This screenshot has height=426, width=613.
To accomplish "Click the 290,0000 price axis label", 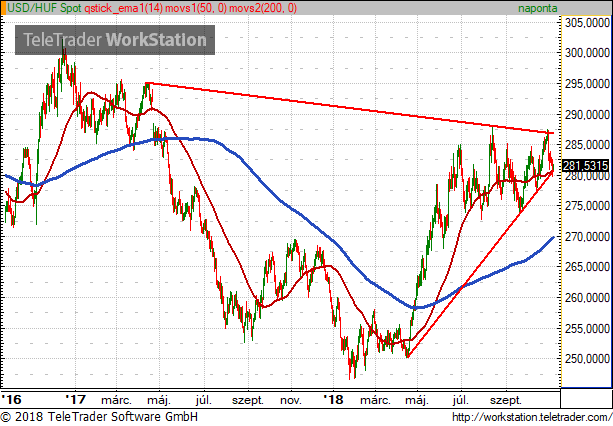I will pos(587,115).
